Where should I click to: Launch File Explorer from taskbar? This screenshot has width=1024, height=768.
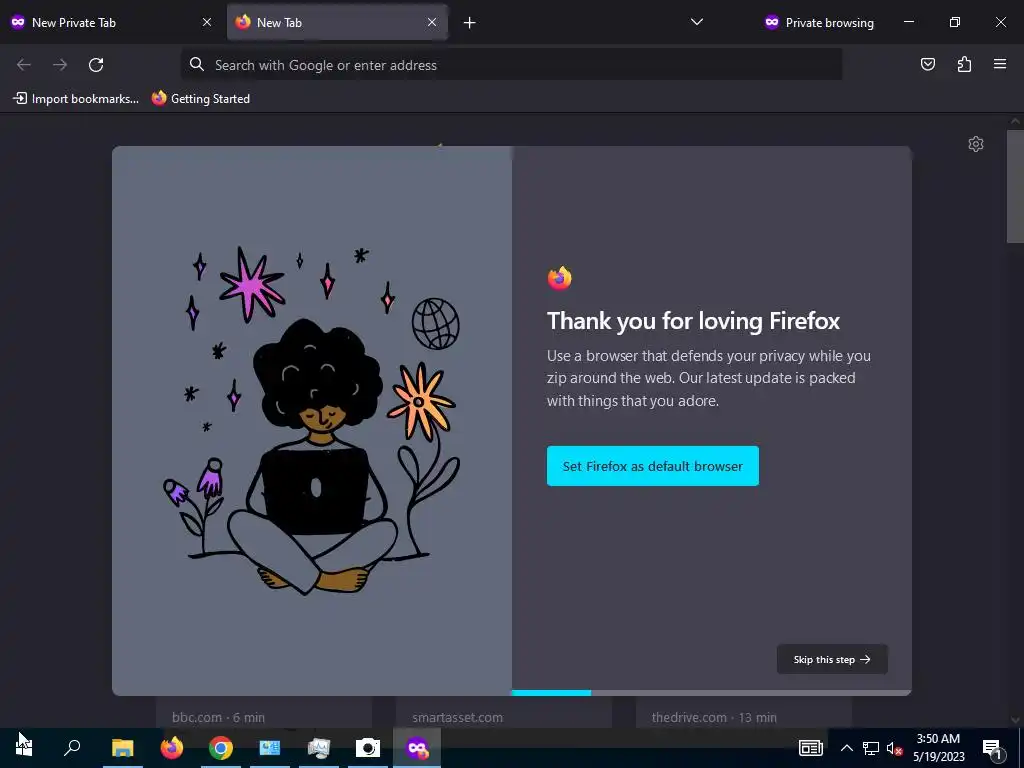pos(122,748)
